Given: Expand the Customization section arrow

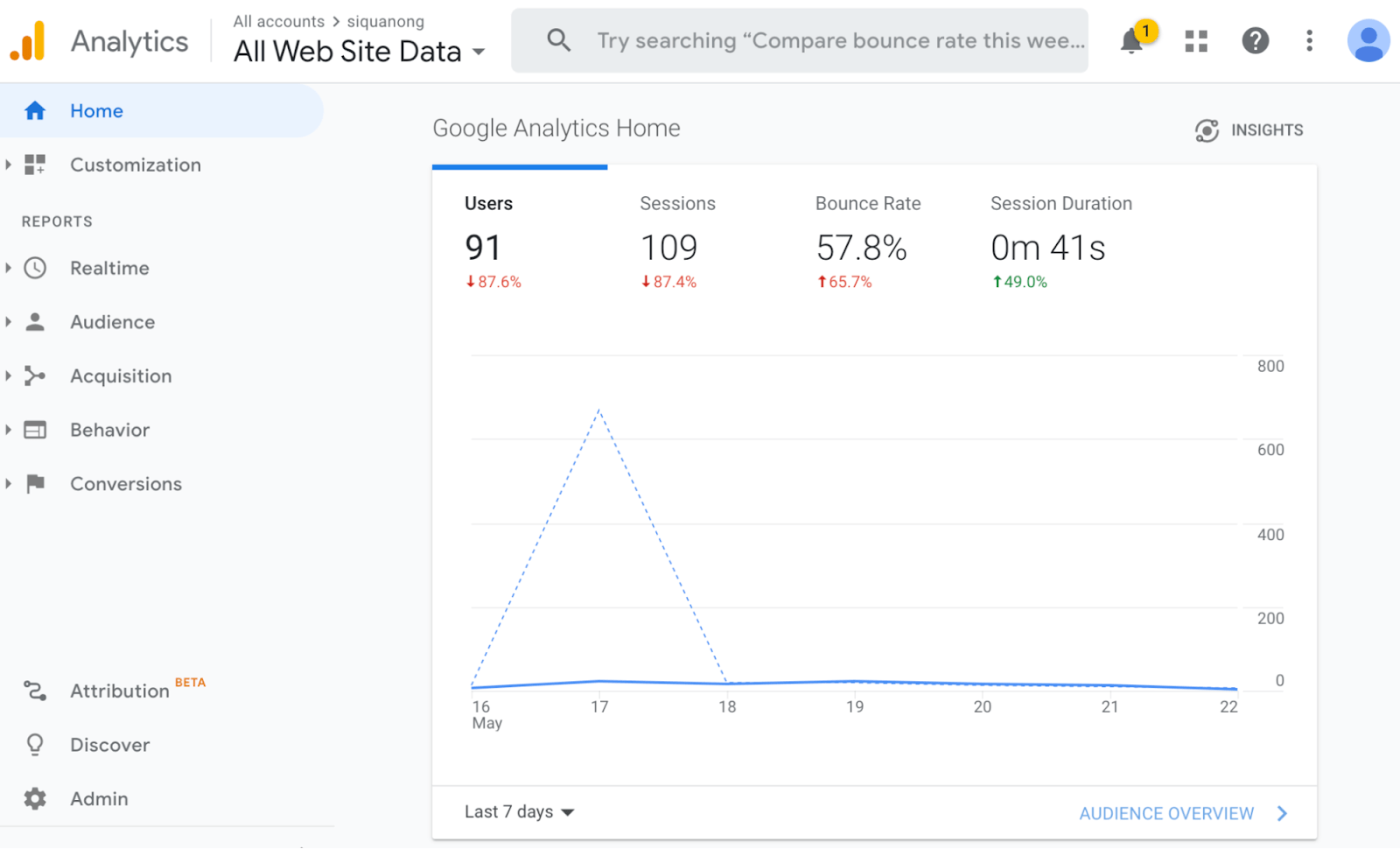Looking at the screenshot, I should (x=8, y=165).
